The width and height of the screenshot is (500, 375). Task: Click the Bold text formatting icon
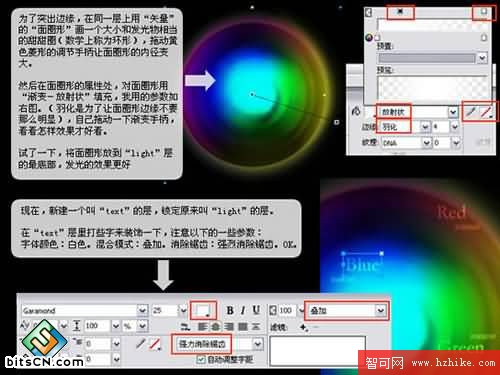click(230, 311)
